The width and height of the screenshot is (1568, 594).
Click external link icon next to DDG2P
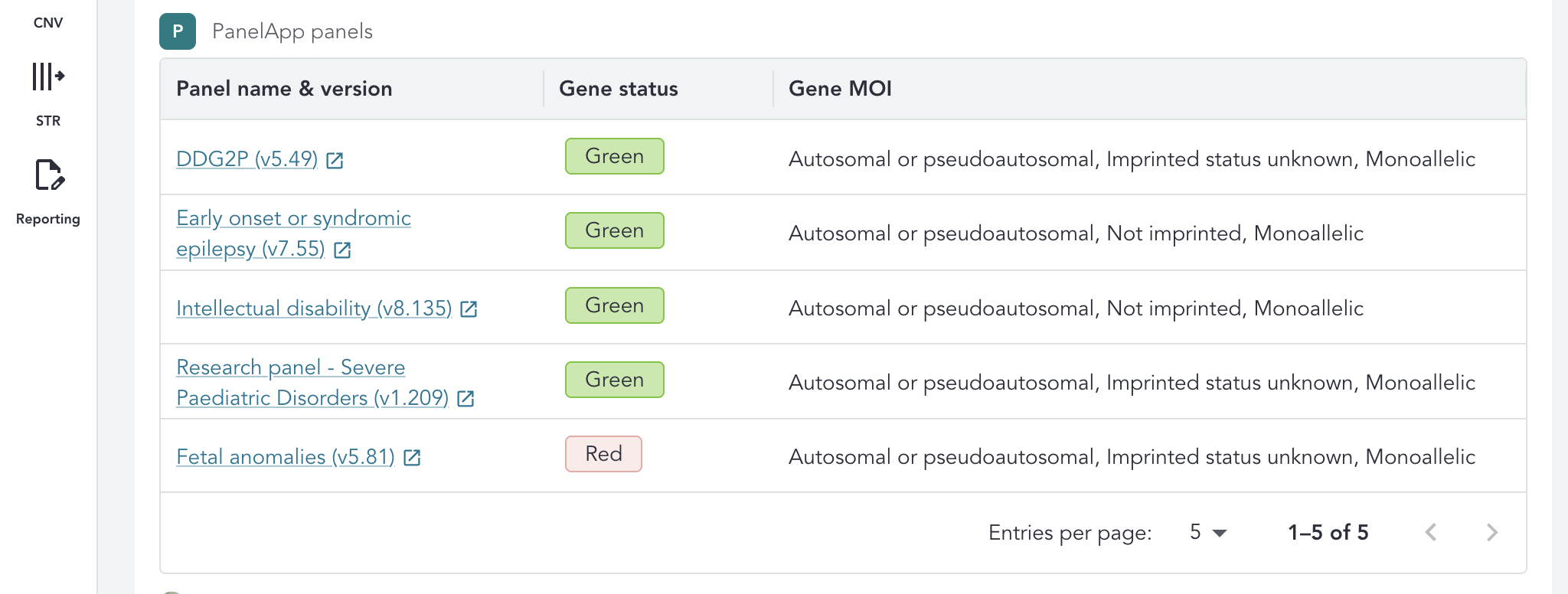tap(335, 160)
